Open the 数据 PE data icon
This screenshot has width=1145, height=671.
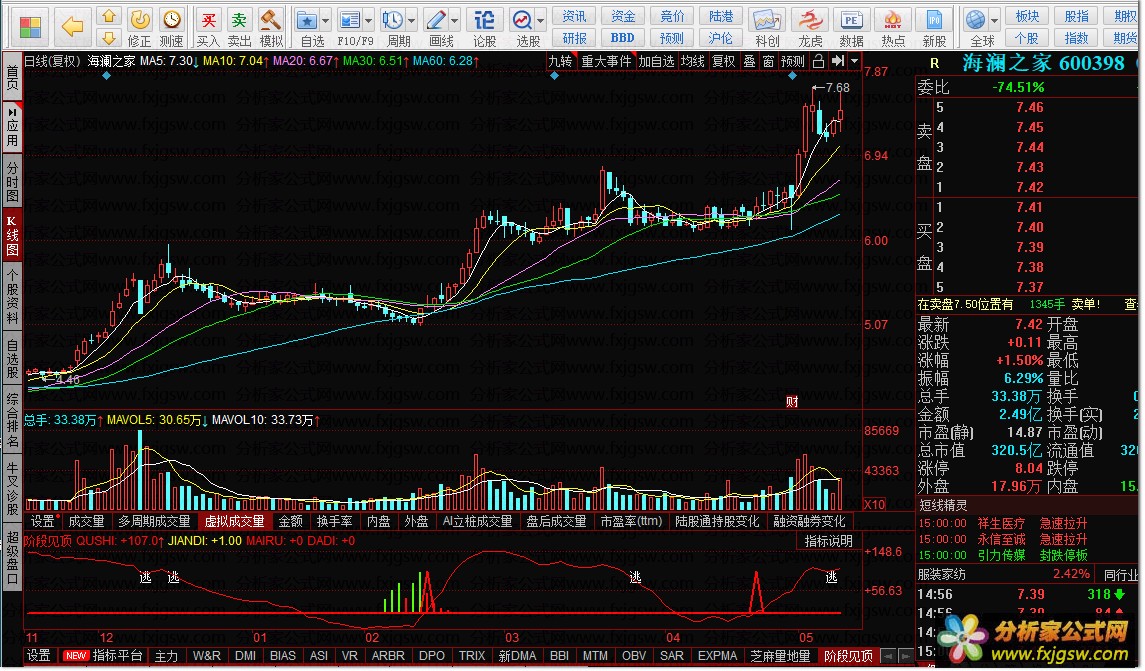[x=851, y=27]
